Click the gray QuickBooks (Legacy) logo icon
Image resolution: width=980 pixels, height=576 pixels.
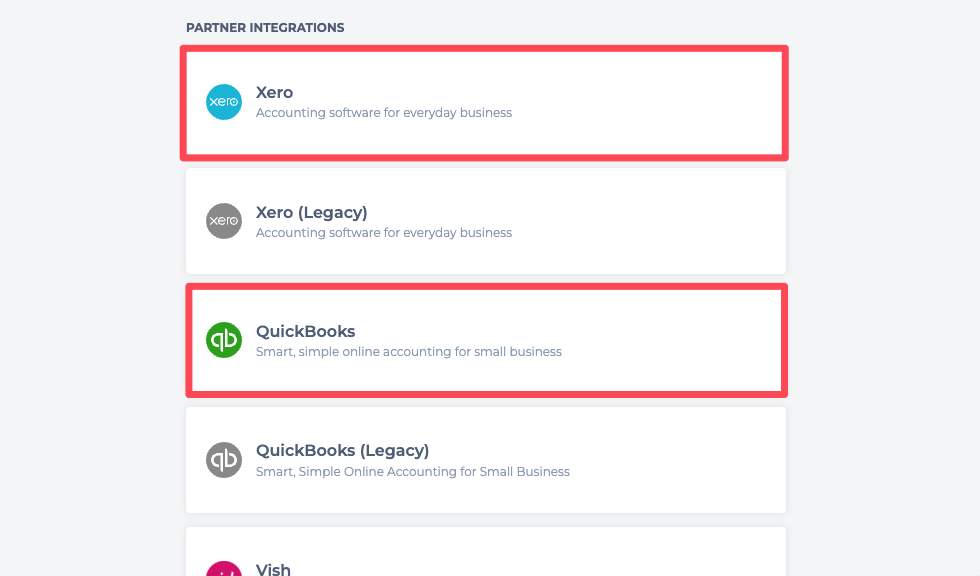tap(224, 460)
